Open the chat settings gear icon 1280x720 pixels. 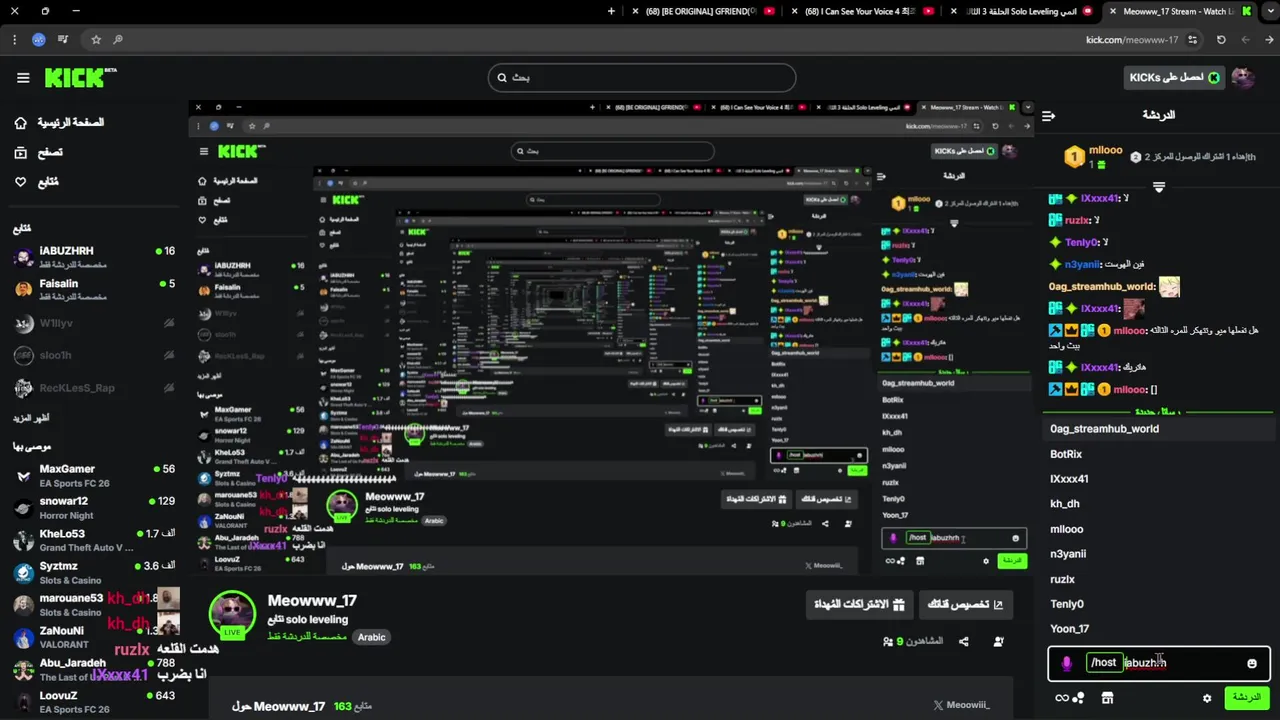point(1207,698)
